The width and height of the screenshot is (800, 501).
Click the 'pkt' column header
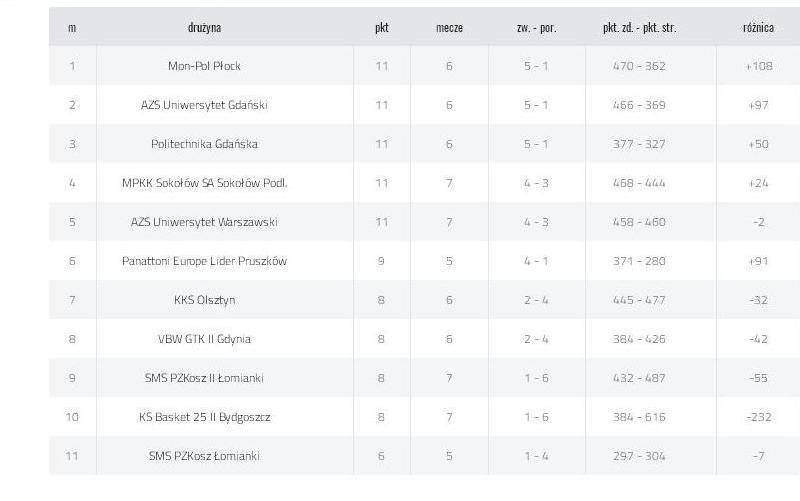(382, 28)
